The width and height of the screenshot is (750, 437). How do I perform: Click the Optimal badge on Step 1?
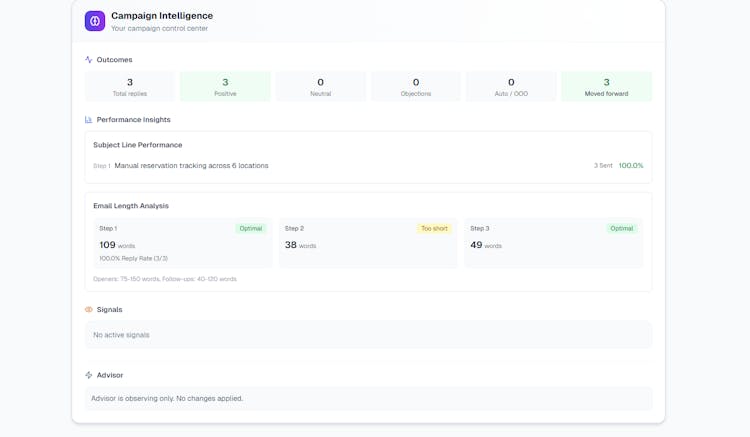point(250,228)
